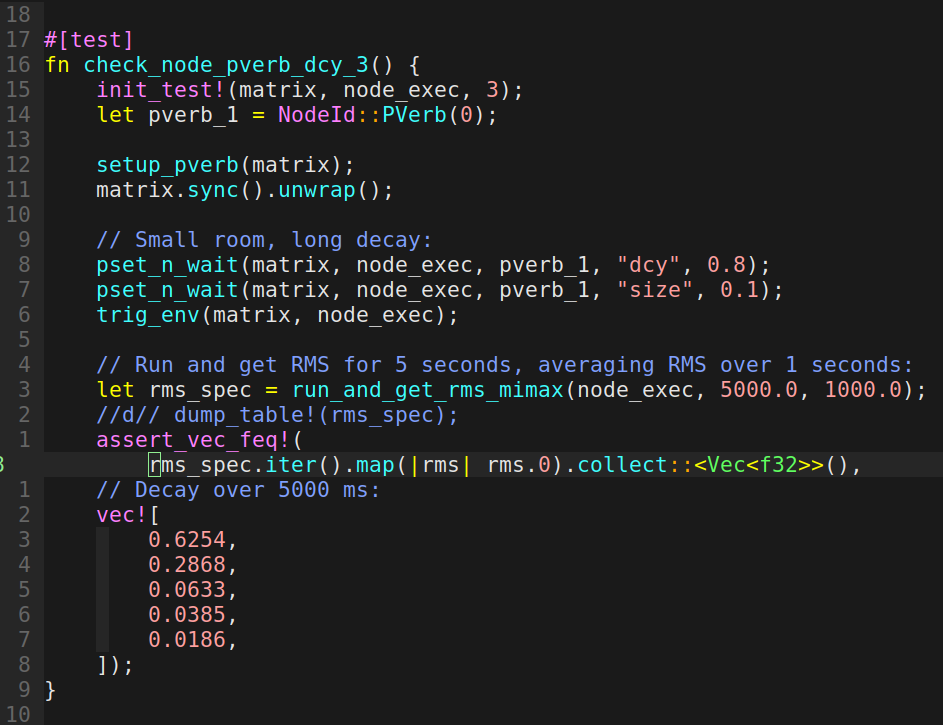Click run_and_get_rms_mimax function name
The width and height of the screenshot is (943, 725).
click(427, 390)
